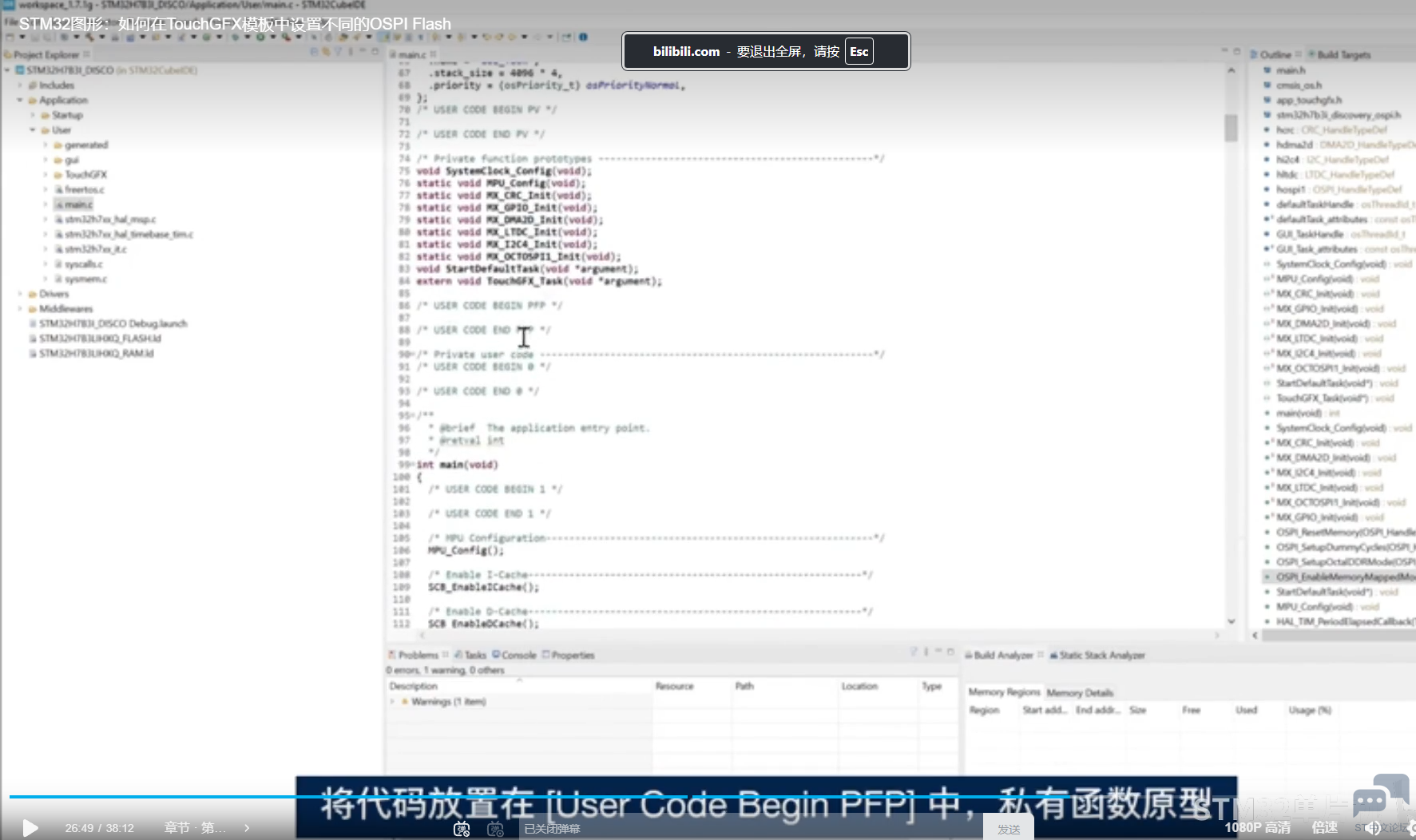This screenshot has width=1416, height=840.
Task: Open the 倍速 playback speed menu
Action: (1325, 827)
